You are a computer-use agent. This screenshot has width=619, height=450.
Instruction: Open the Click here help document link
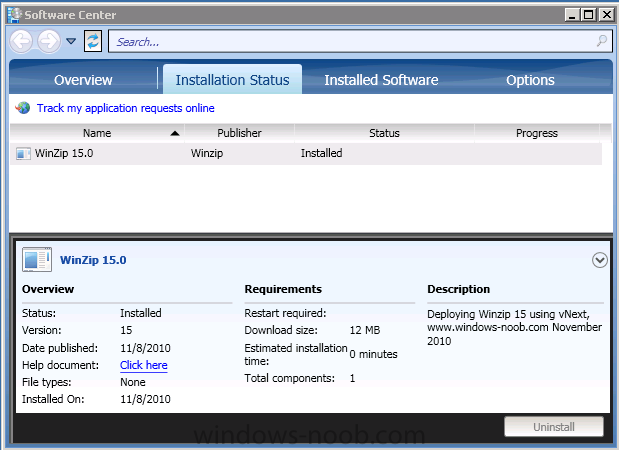click(x=144, y=365)
